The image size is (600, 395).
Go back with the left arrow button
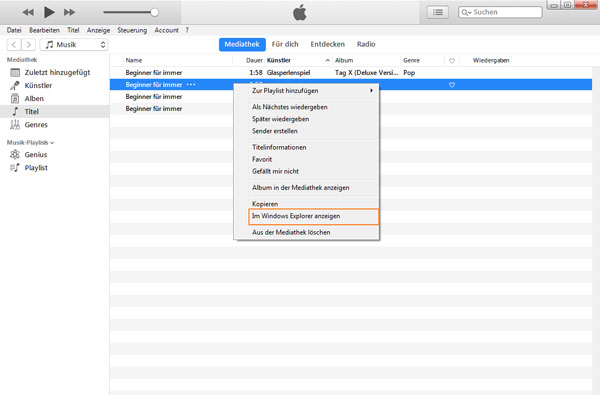pyautogui.click(x=14, y=44)
